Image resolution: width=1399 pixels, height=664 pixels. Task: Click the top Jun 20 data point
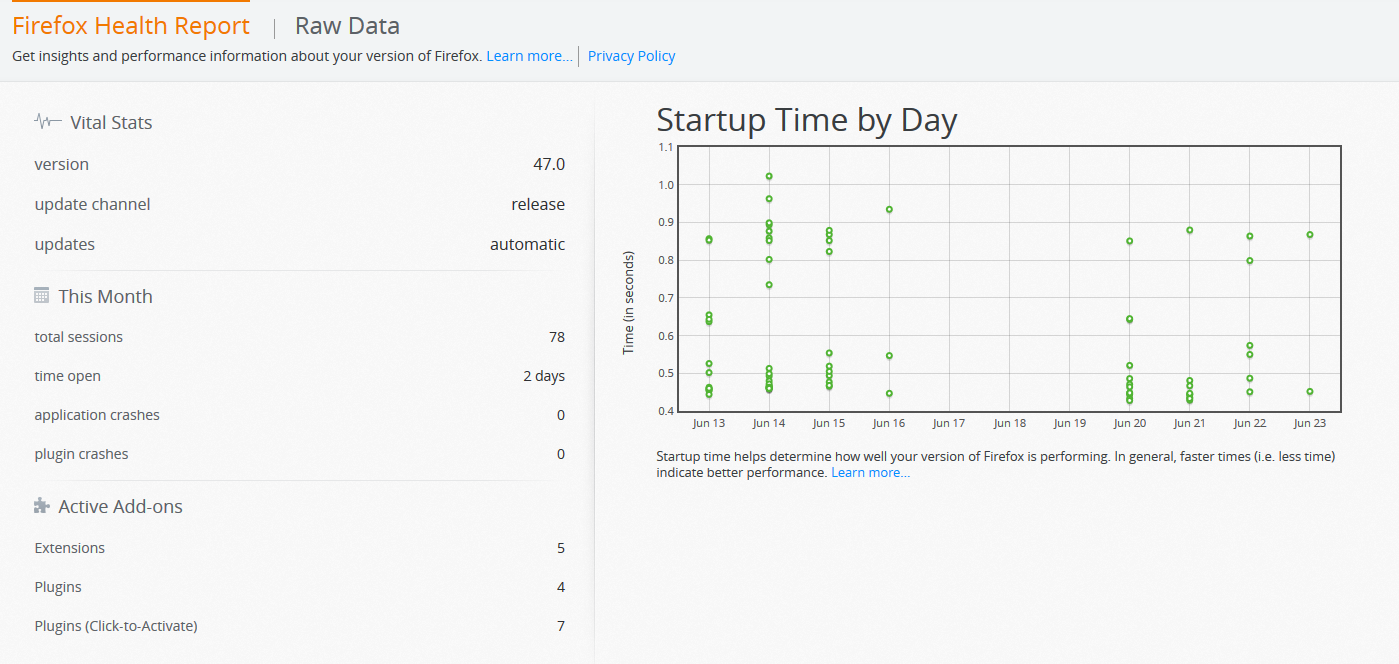click(x=1130, y=241)
